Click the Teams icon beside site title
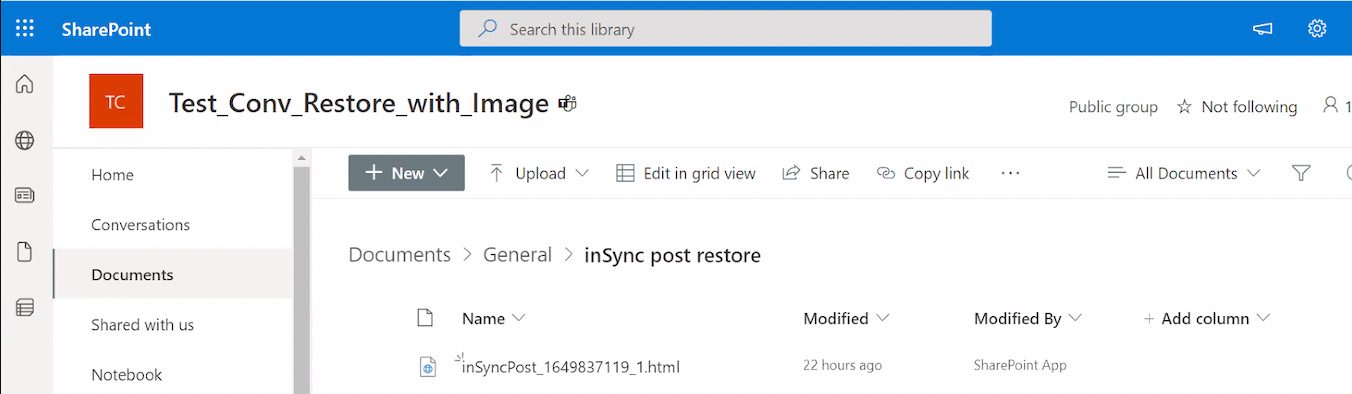Image resolution: width=1352 pixels, height=394 pixels. coord(568,103)
